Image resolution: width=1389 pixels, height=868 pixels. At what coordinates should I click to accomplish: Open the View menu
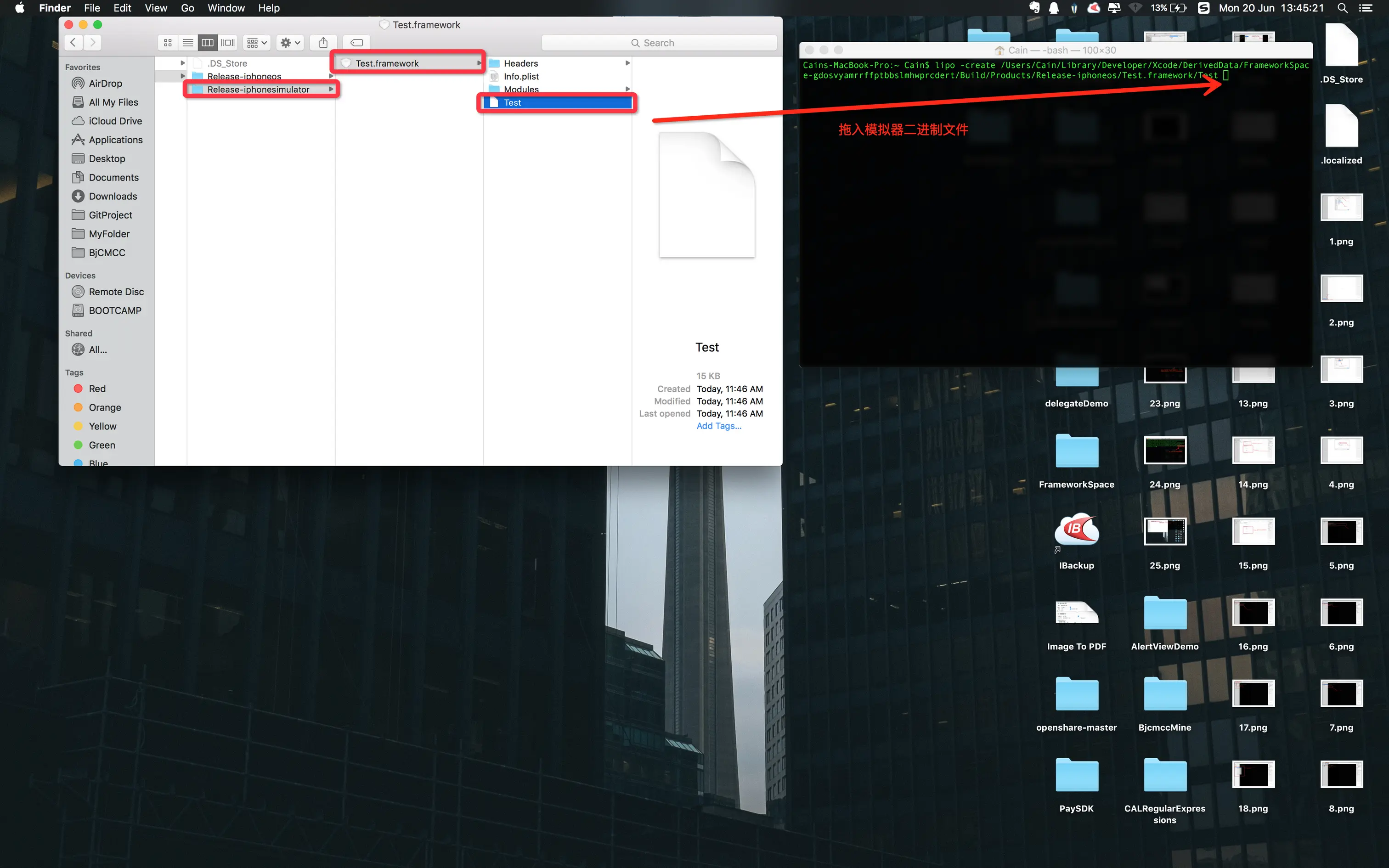coord(156,8)
